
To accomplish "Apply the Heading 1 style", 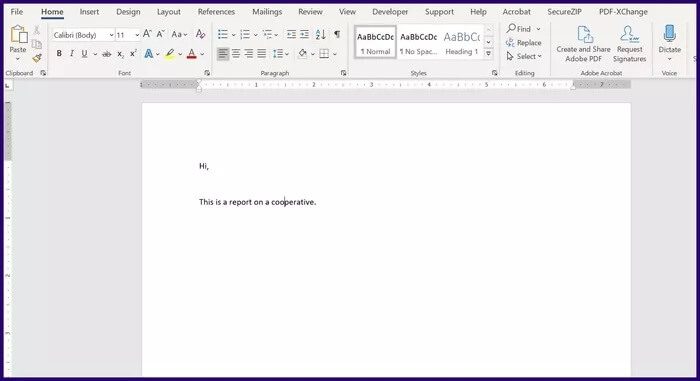I will tap(462, 42).
